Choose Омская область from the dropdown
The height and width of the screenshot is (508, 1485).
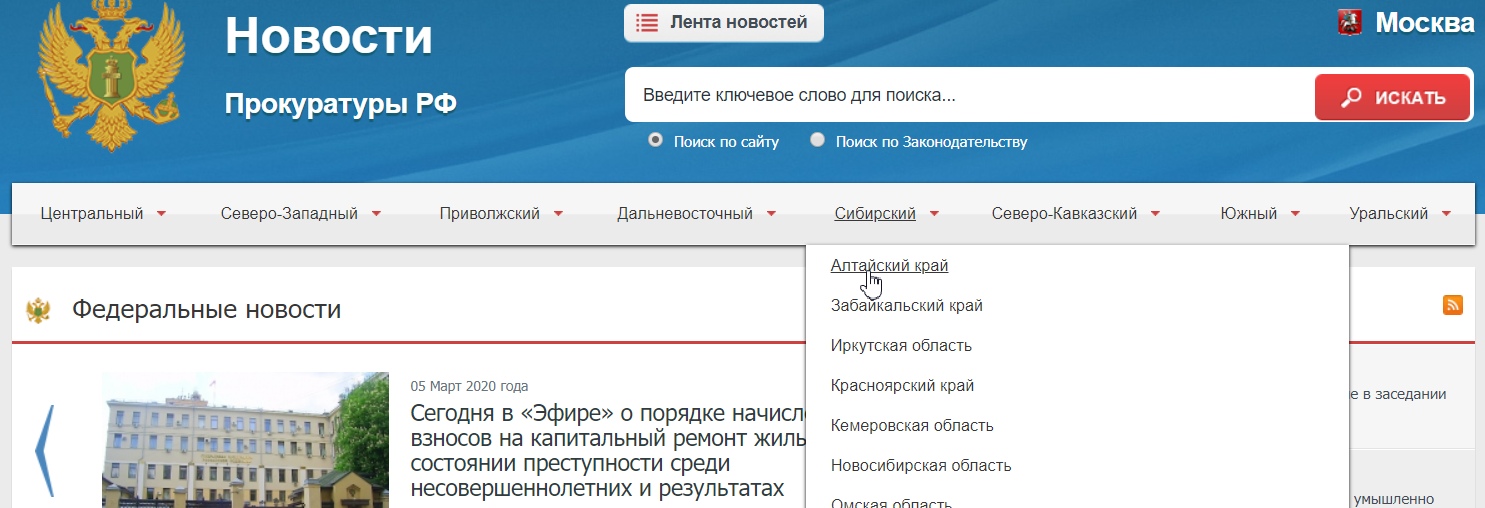891,502
